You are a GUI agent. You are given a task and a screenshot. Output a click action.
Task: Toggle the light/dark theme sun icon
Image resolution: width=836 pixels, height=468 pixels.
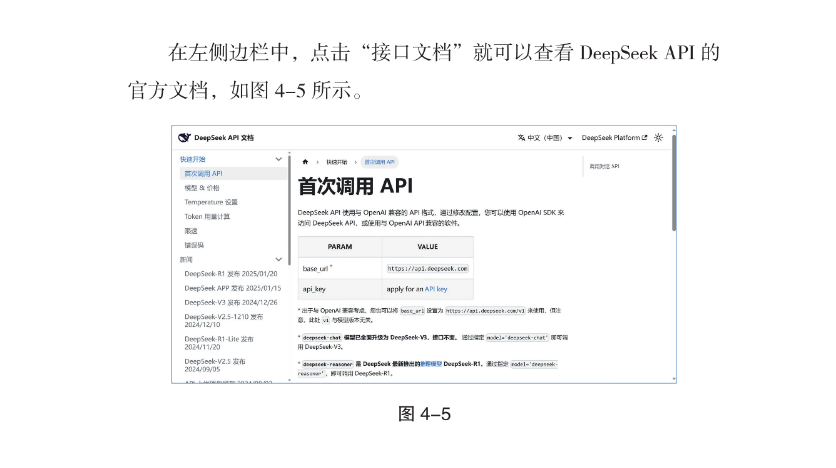(x=658, y=138)
